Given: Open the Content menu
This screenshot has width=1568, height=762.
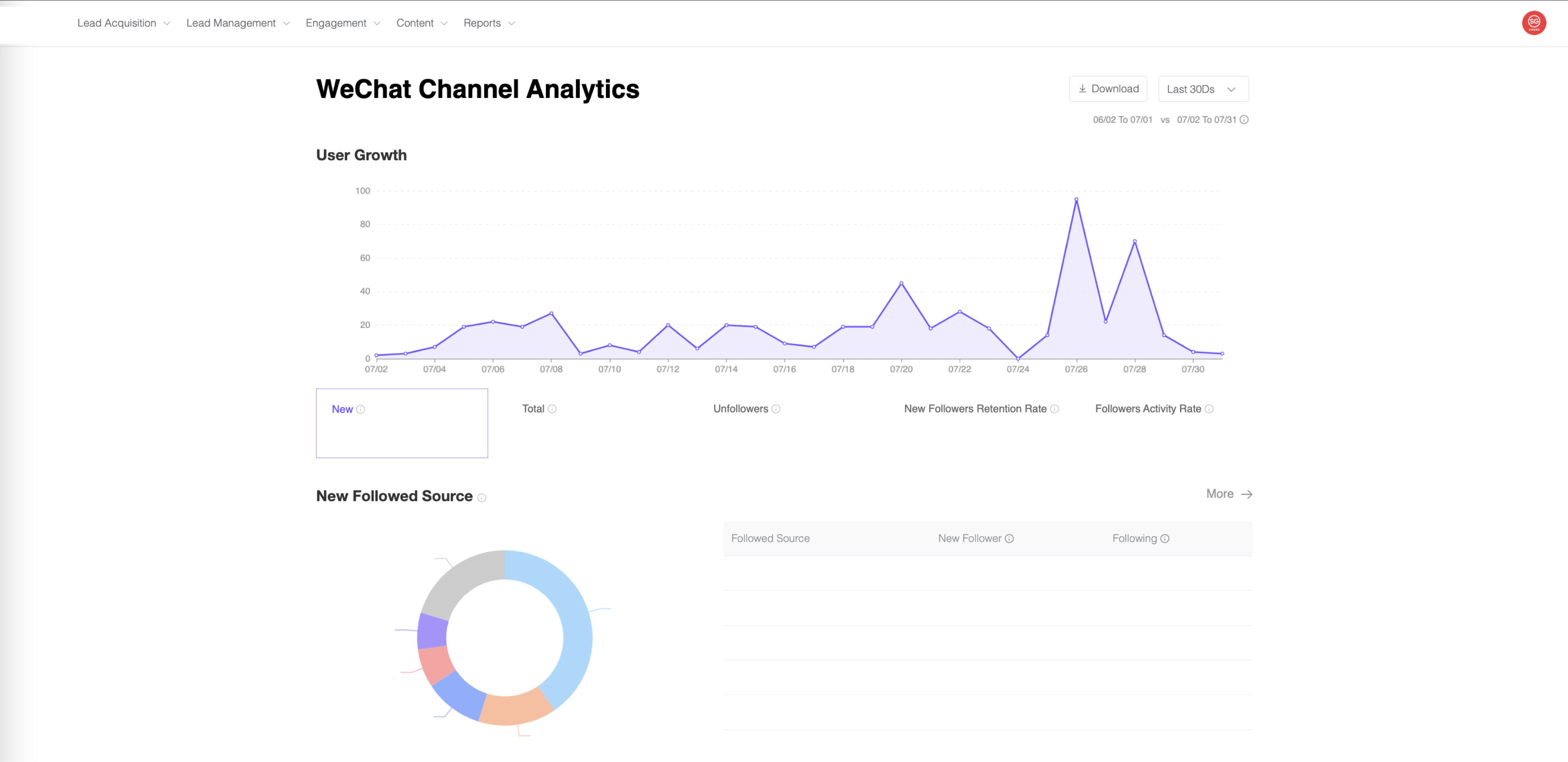Looking at the screenshot, I should (x=414, y=23).
